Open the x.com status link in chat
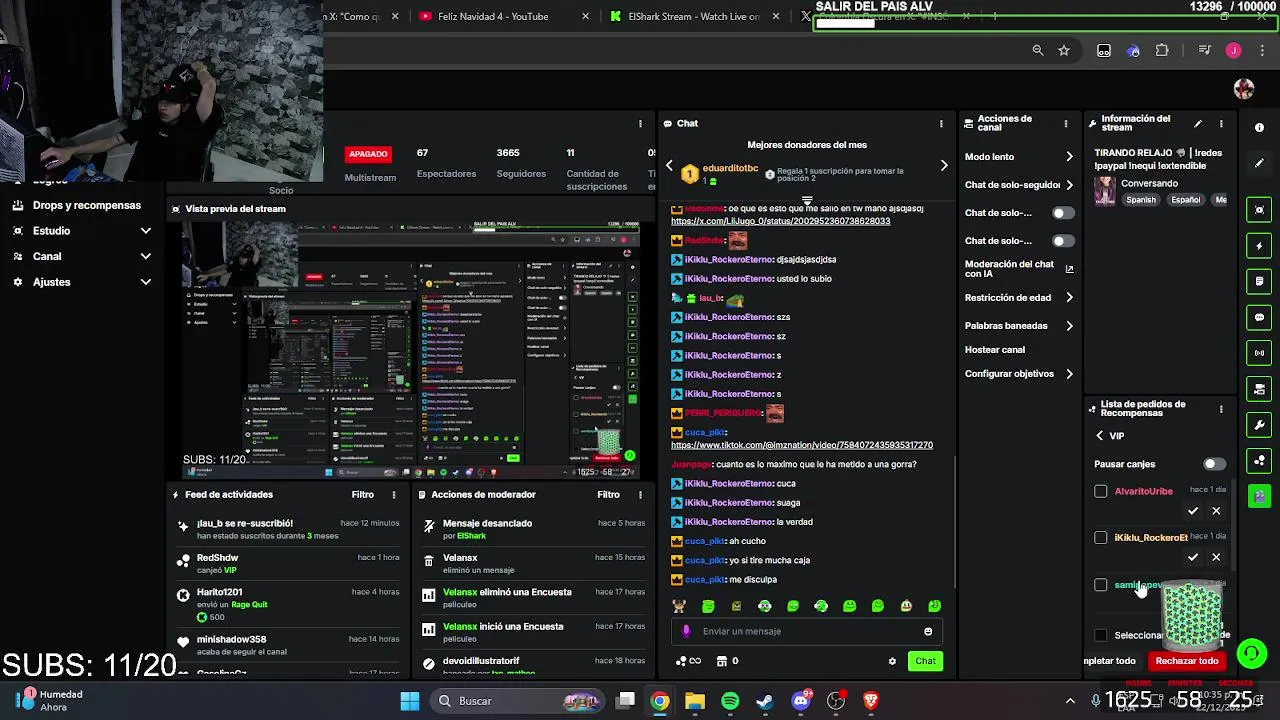 click(x=780, y=221)
